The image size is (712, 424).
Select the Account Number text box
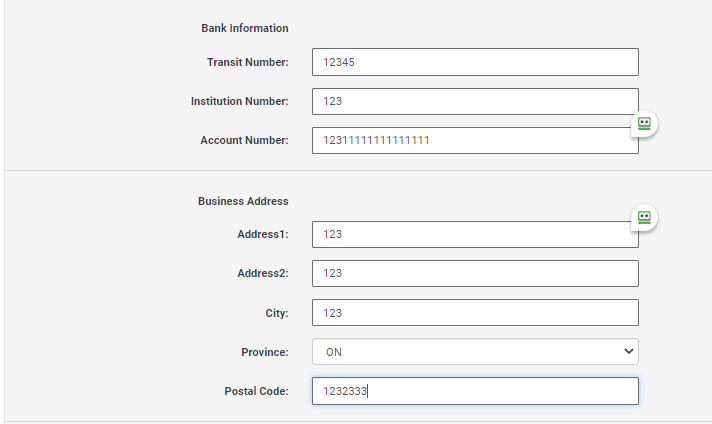[x=475, y=140]
